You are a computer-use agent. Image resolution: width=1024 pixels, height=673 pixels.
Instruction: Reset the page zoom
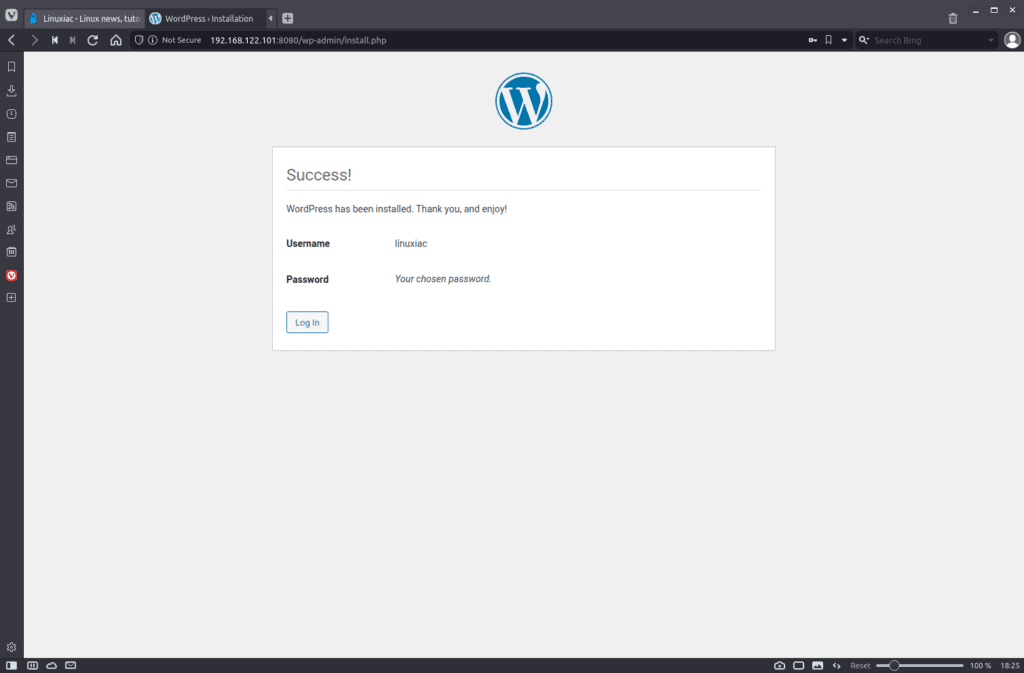860,665
